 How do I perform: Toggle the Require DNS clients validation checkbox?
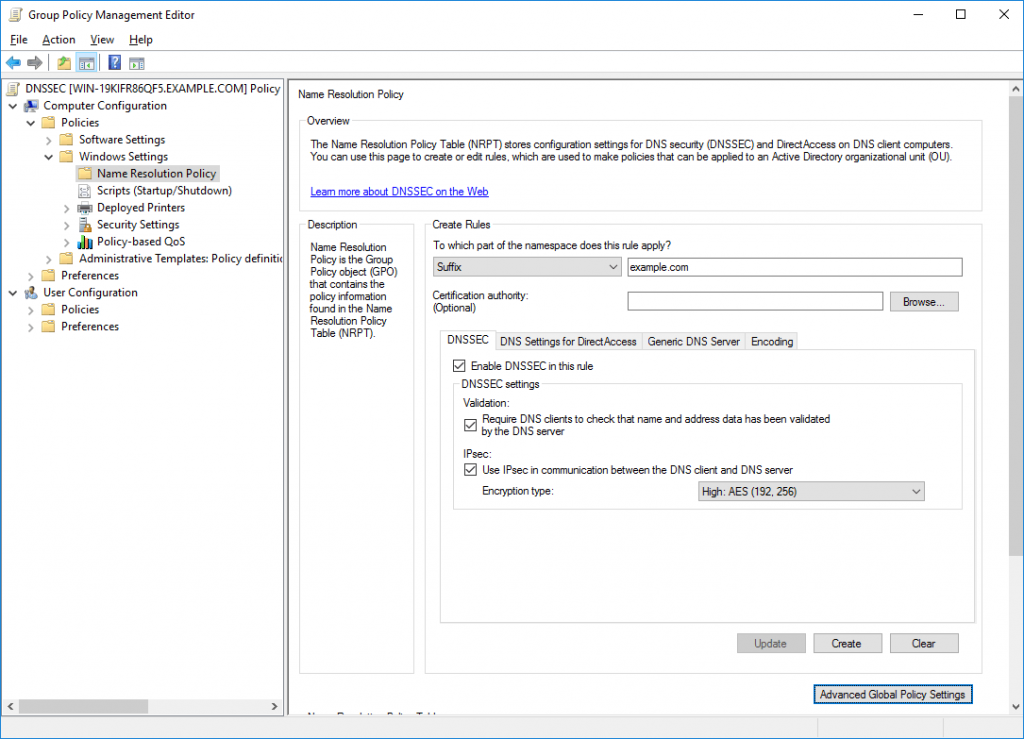pyautogui.click(x=471, y=425)
